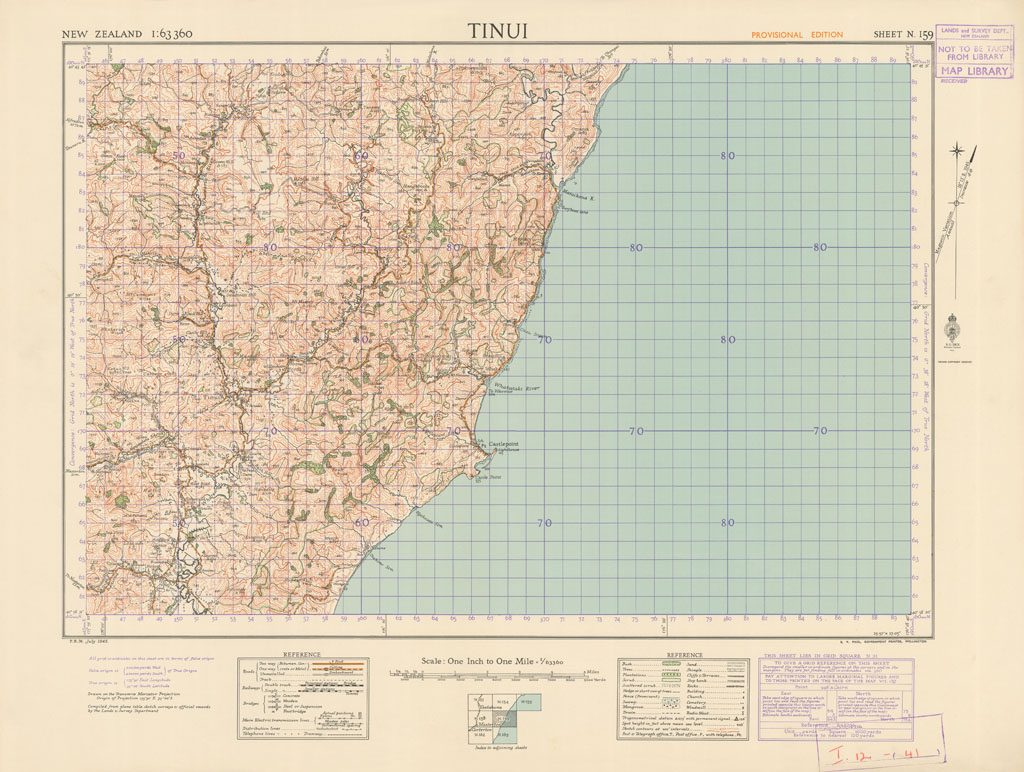Open the left REFERENCE legend for roads

pos(303,697)
